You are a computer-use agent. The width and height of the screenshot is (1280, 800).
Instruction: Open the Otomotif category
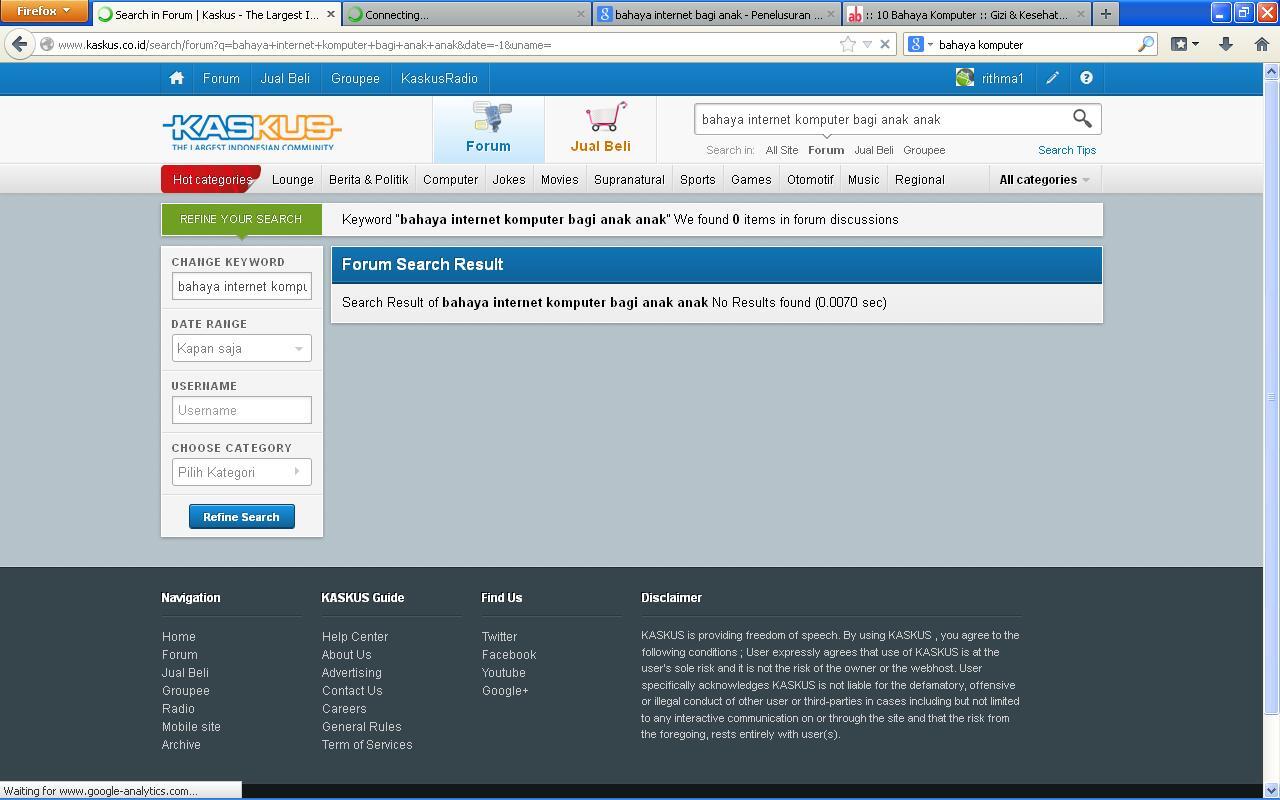click(x=810, y=180)
